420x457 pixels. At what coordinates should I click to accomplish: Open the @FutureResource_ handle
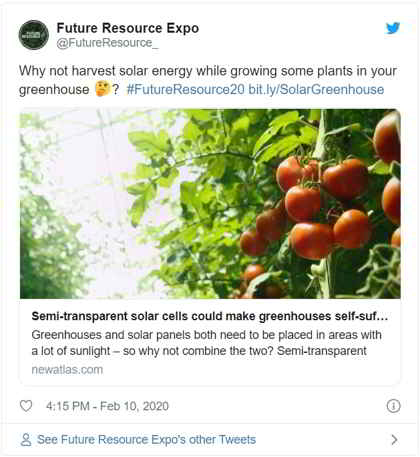point(107,43)
